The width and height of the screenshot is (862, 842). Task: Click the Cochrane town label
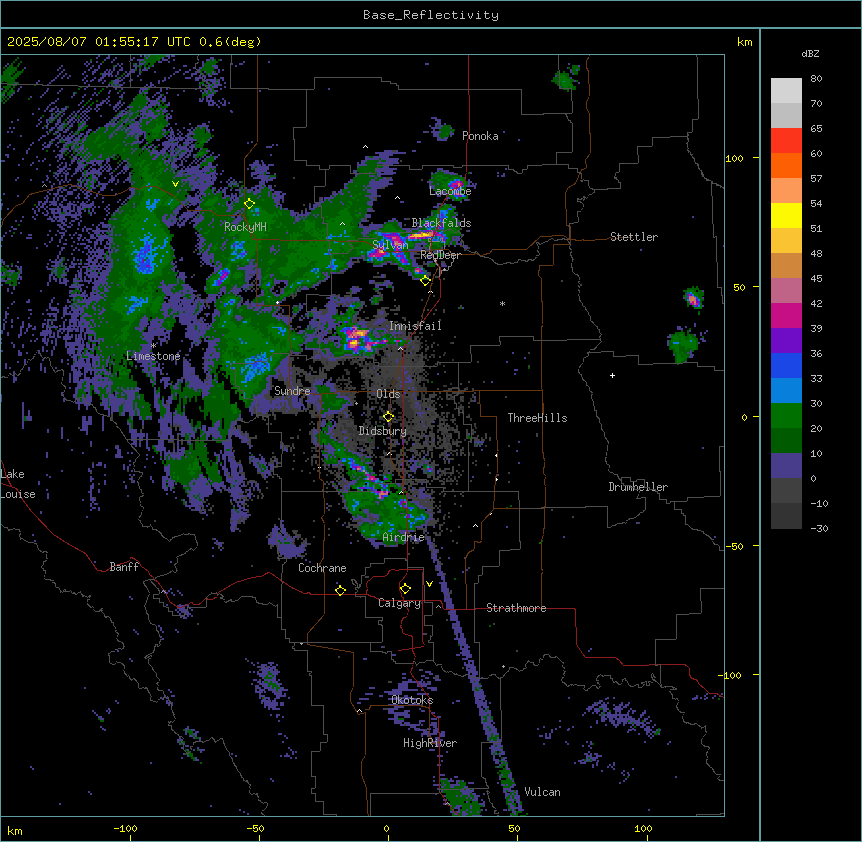click(322, 568)
